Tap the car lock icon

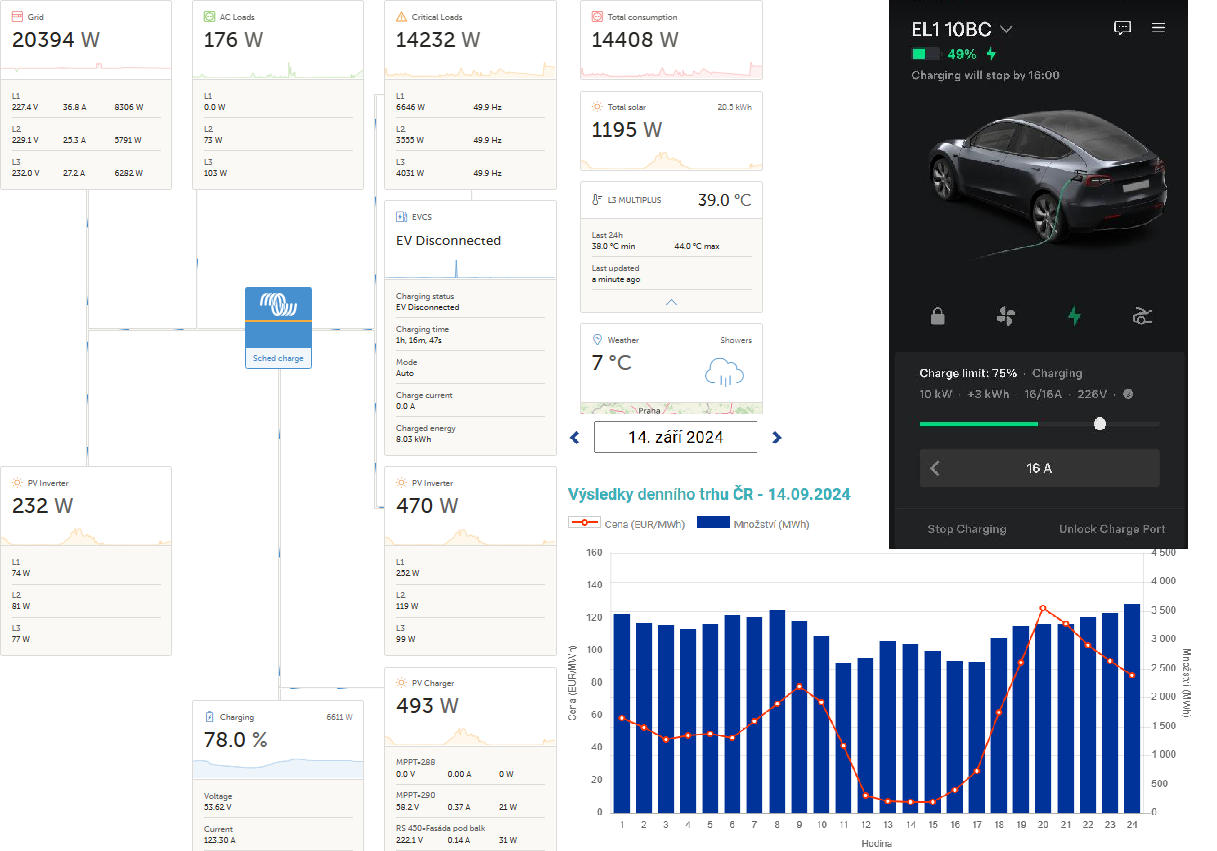937,316
